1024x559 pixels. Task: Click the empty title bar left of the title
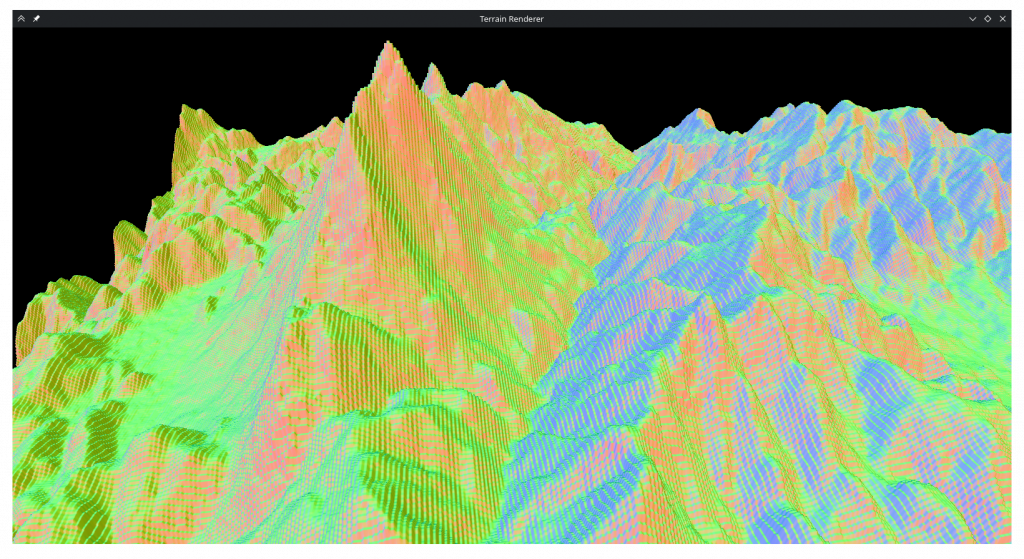tap(250, 18)
